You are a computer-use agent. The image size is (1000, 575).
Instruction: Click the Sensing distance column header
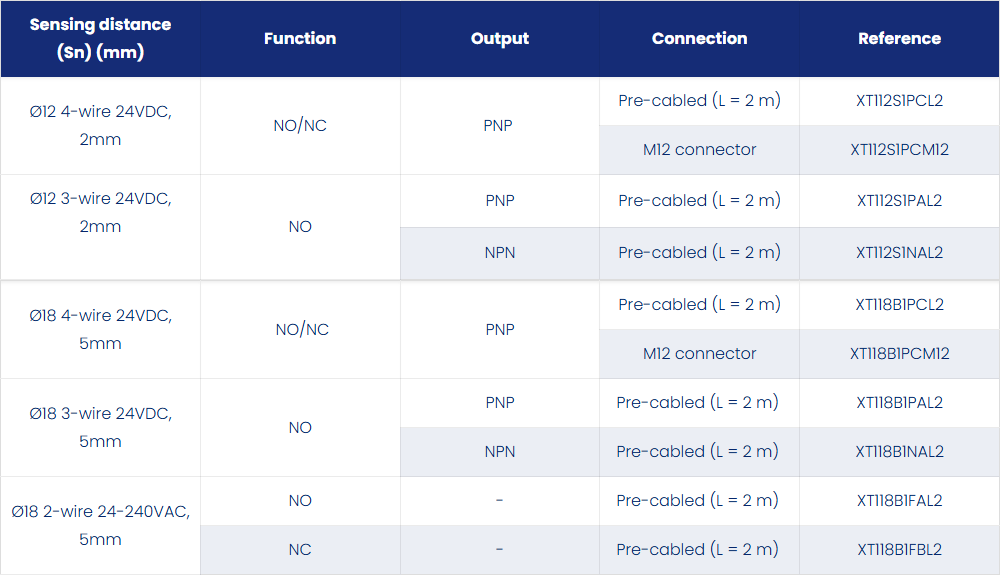tap(100, 38)
